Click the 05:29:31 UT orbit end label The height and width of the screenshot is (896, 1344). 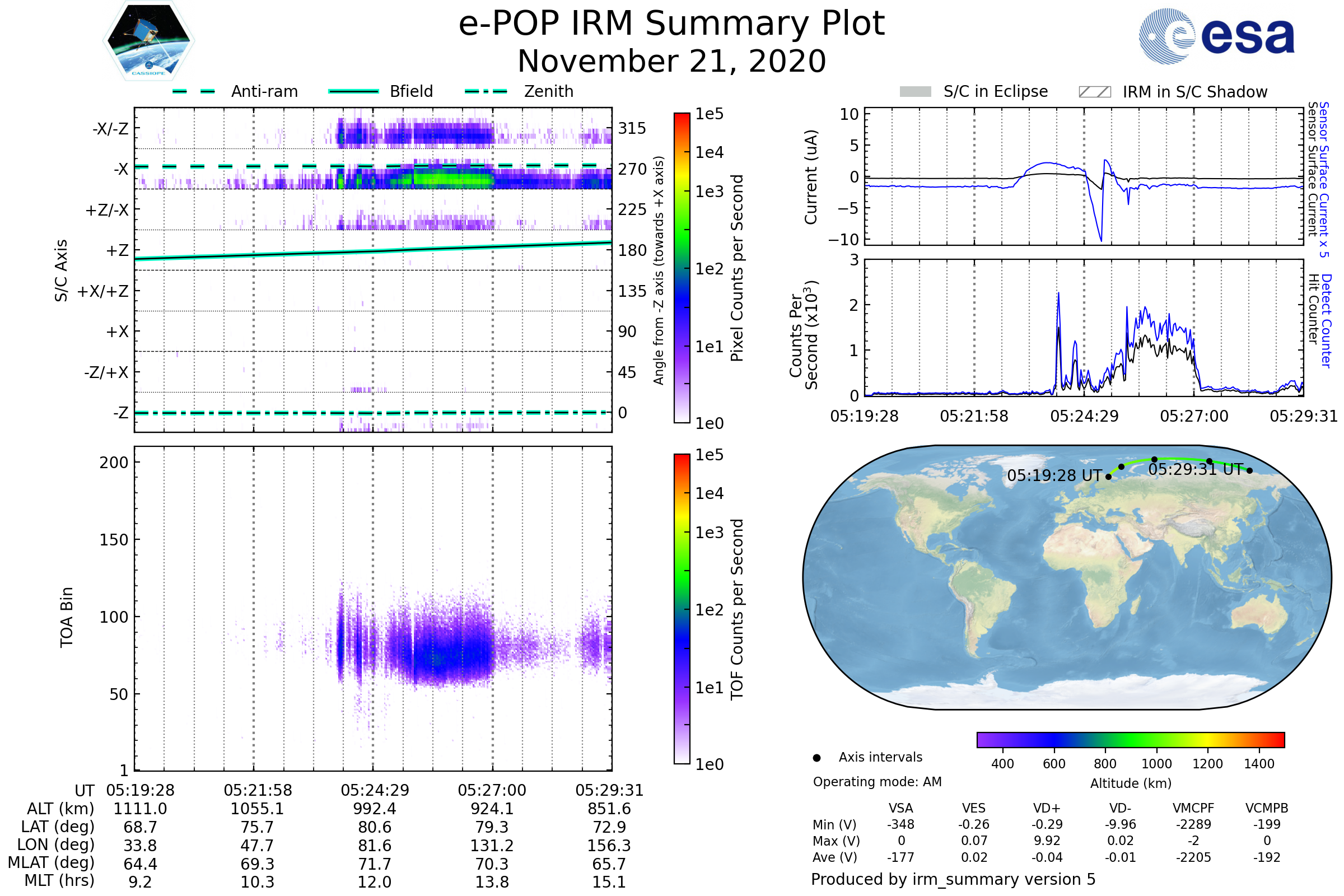coord(1196,469)
